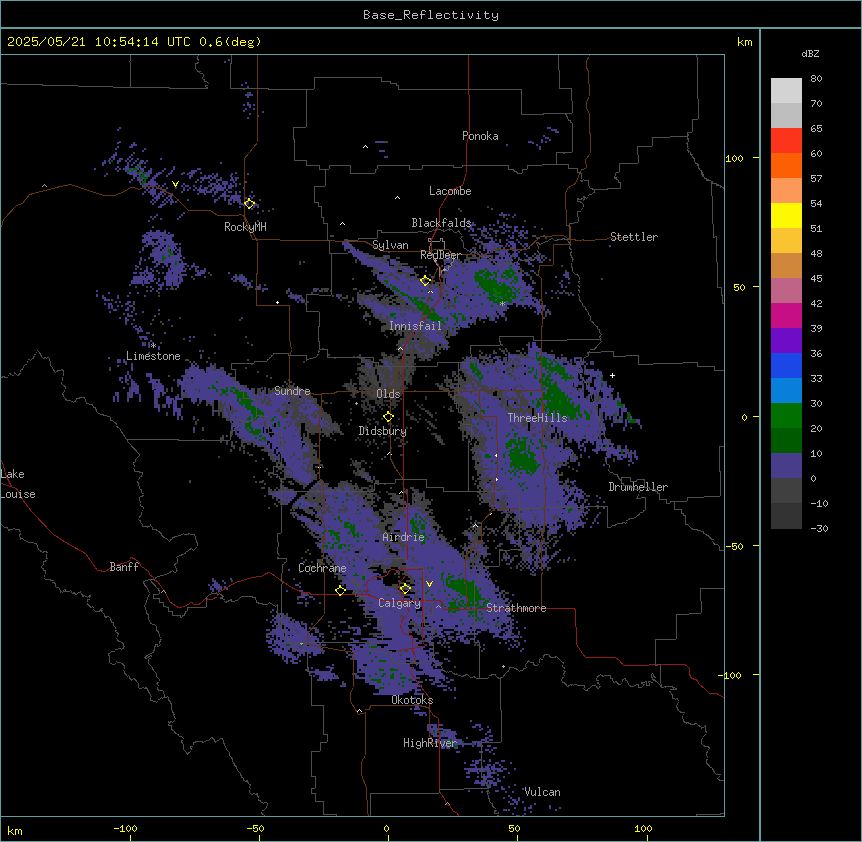Click the HighRiver label
Viewport: 862px width, 842px height.
[x=430, y=743]
